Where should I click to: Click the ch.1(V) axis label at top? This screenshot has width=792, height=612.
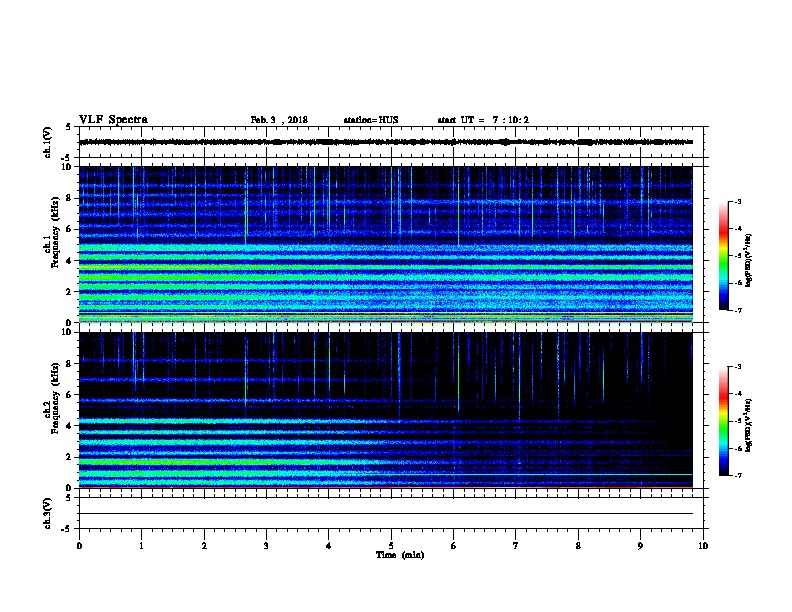point(47,142)
